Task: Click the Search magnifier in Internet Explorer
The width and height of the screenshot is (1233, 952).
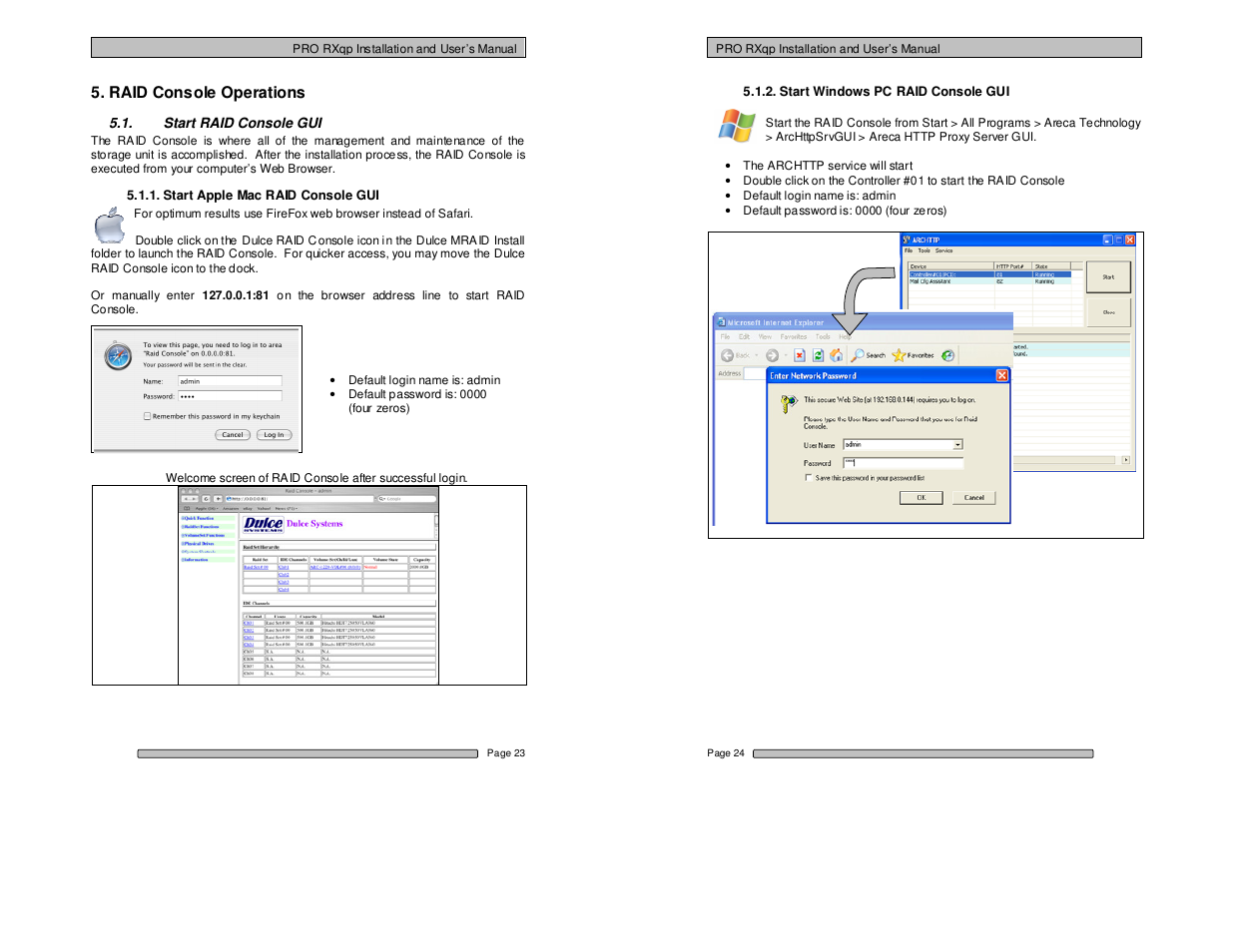Action: click(858, 354)
